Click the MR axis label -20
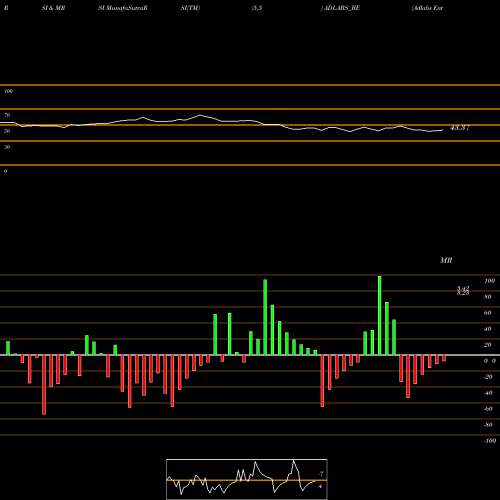Viewport: 500px width, 500px height. 488,377
